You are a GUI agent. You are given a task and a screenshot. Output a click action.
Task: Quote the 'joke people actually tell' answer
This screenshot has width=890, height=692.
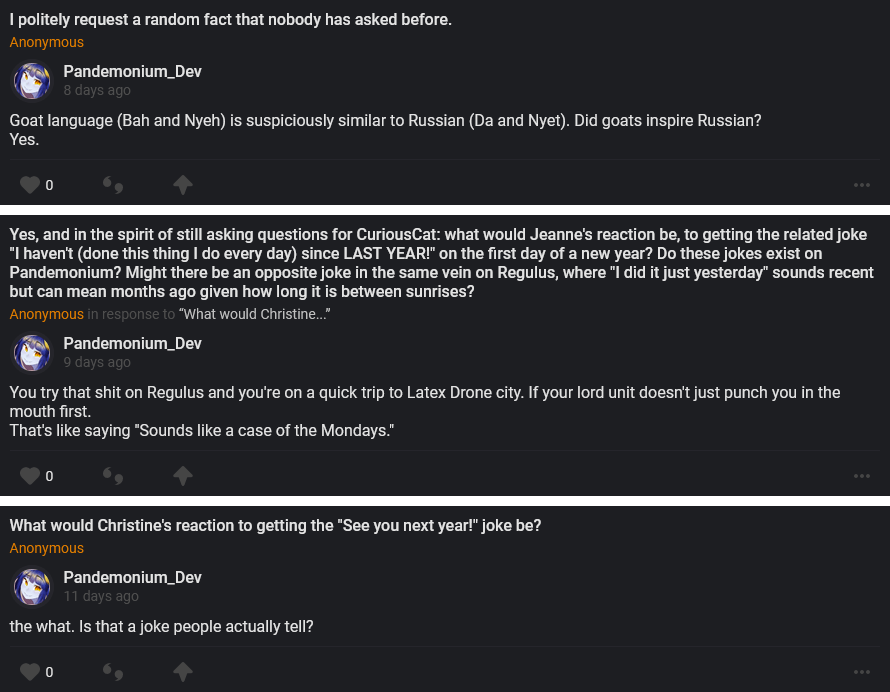[113, 671]
